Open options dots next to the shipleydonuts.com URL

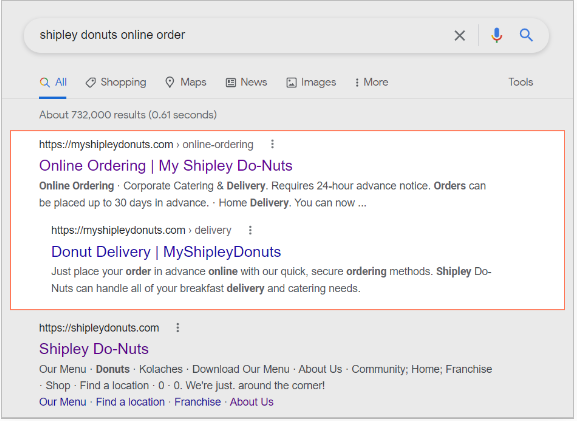[x=178, y=328]
